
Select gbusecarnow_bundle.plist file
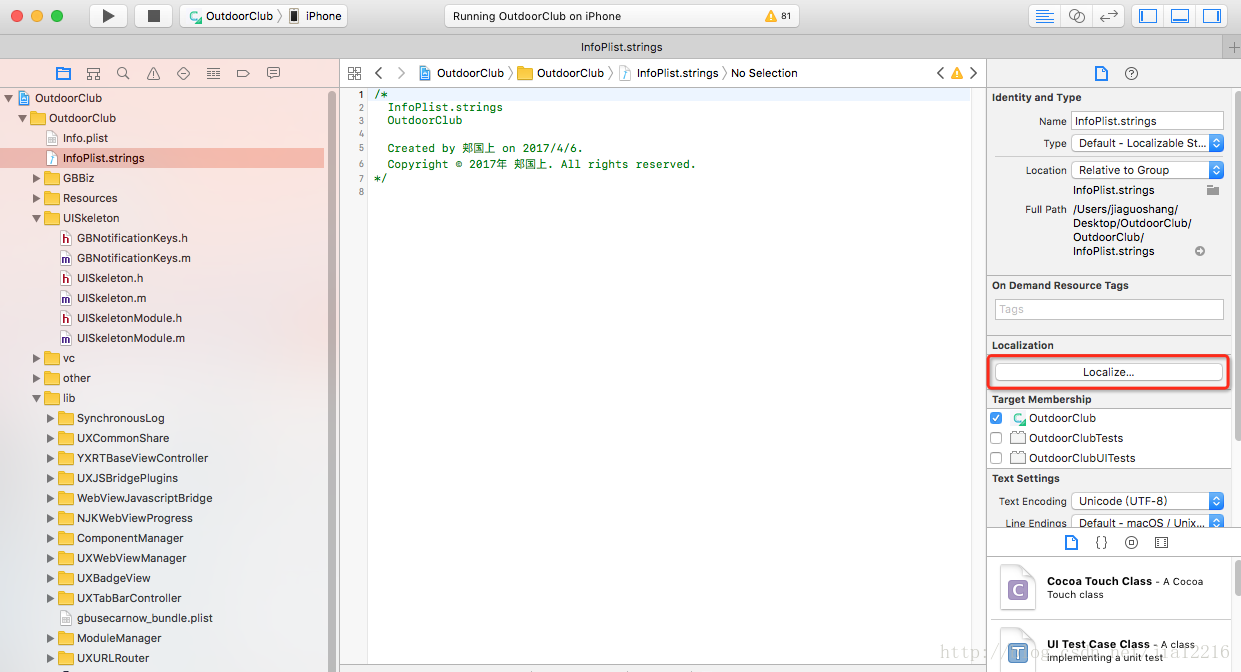[144, 618]
